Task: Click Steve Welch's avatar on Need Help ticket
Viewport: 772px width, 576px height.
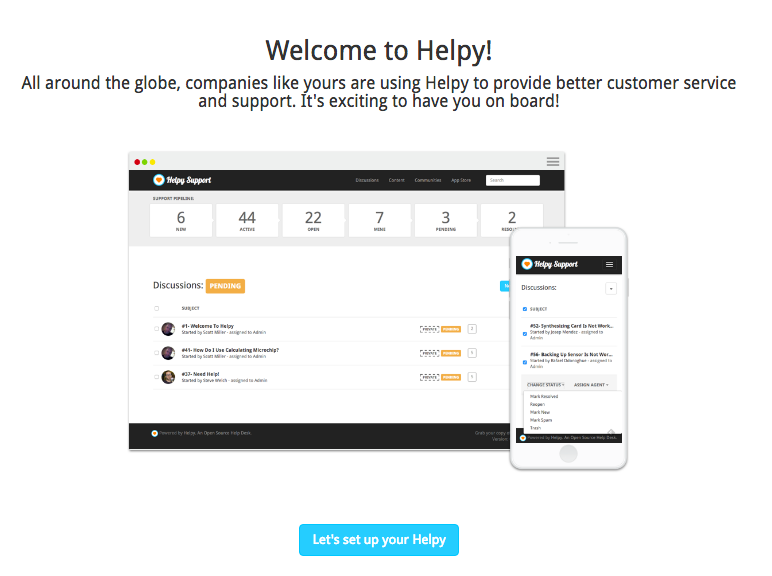Action: pyautogui.click(x=168, y=377)
